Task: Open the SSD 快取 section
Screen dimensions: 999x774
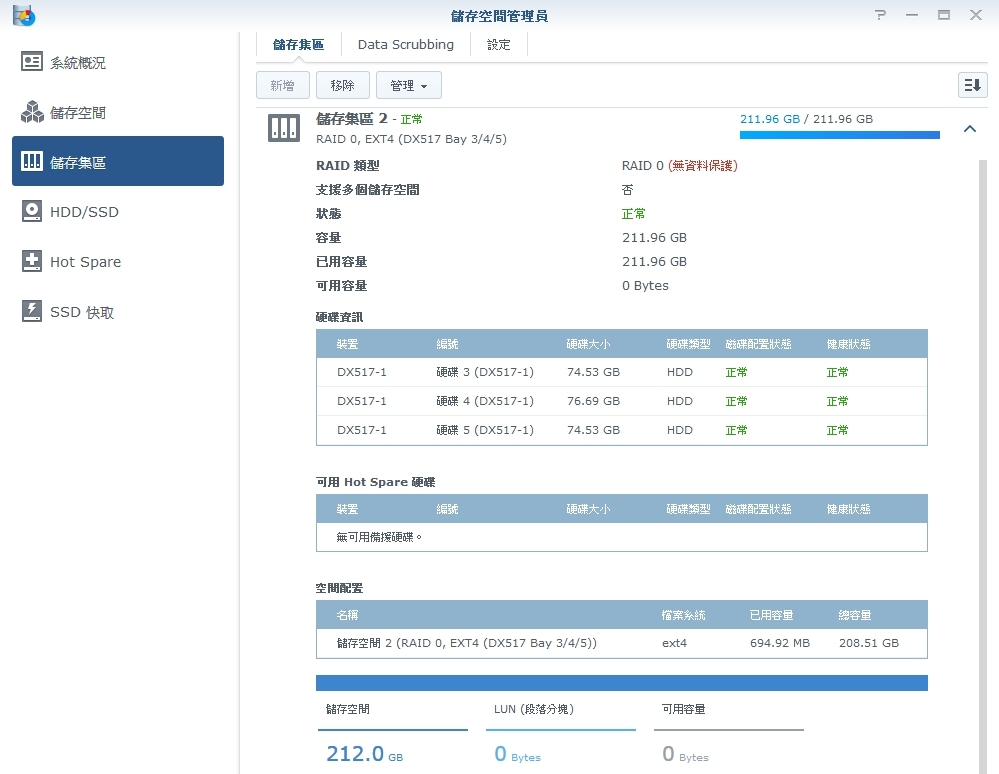Action: (118, 312)
